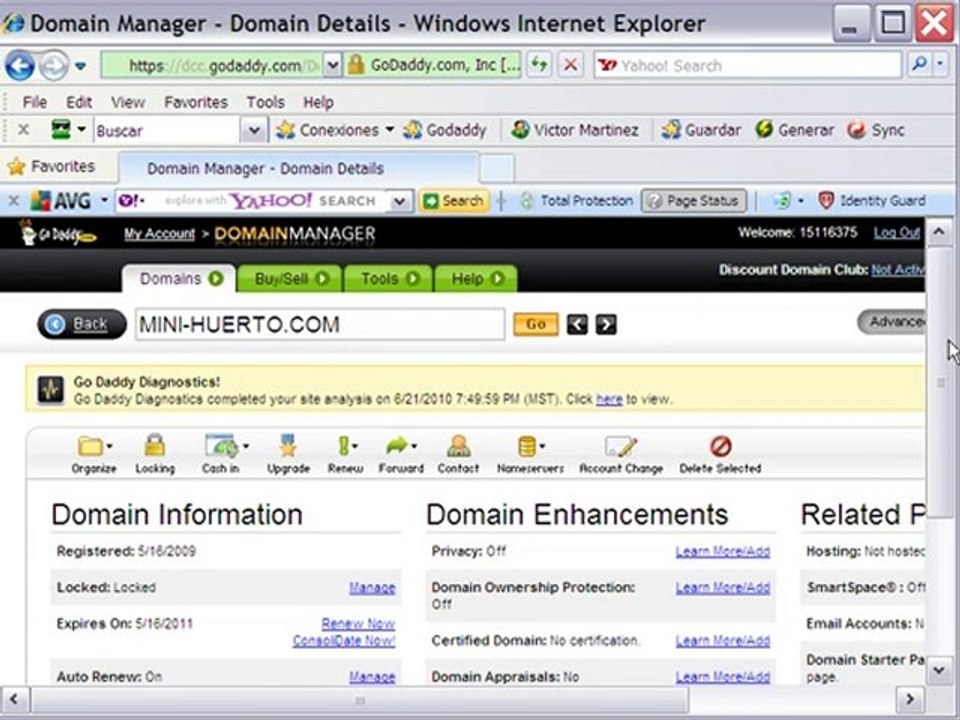Go to next domain arrow icon
The image size is (960, 720).
(x=606, y=324)
